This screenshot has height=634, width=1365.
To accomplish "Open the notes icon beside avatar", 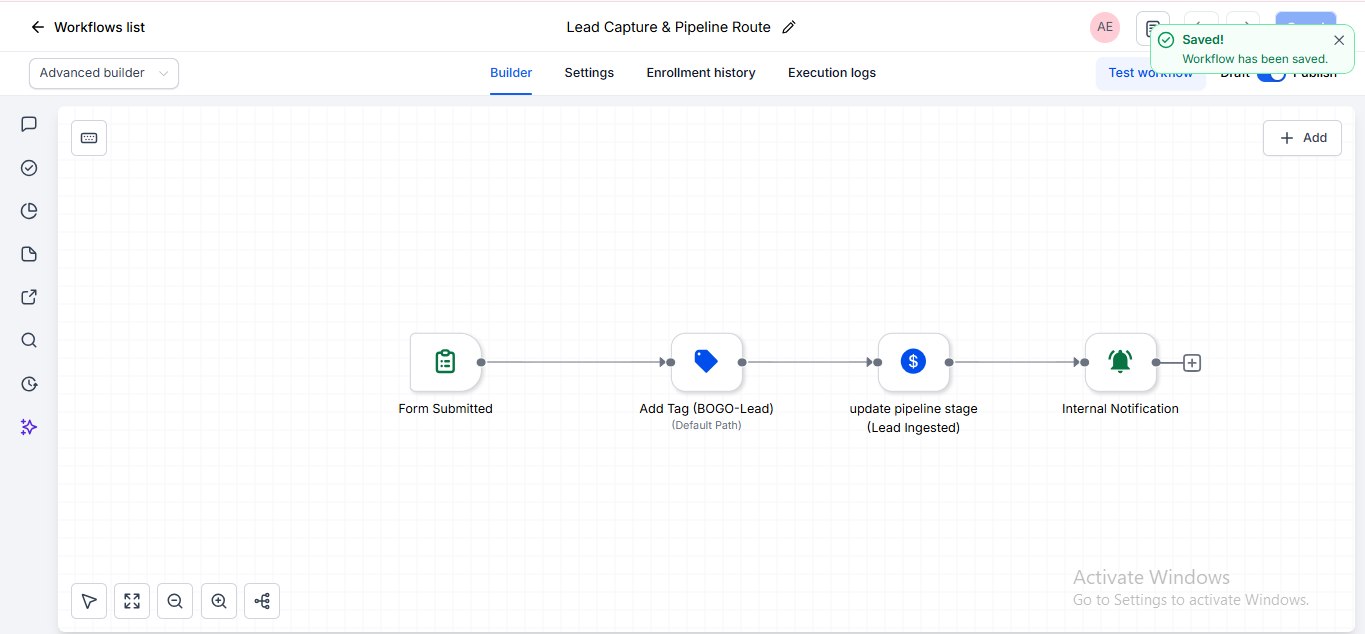I will pos(1152,27).
